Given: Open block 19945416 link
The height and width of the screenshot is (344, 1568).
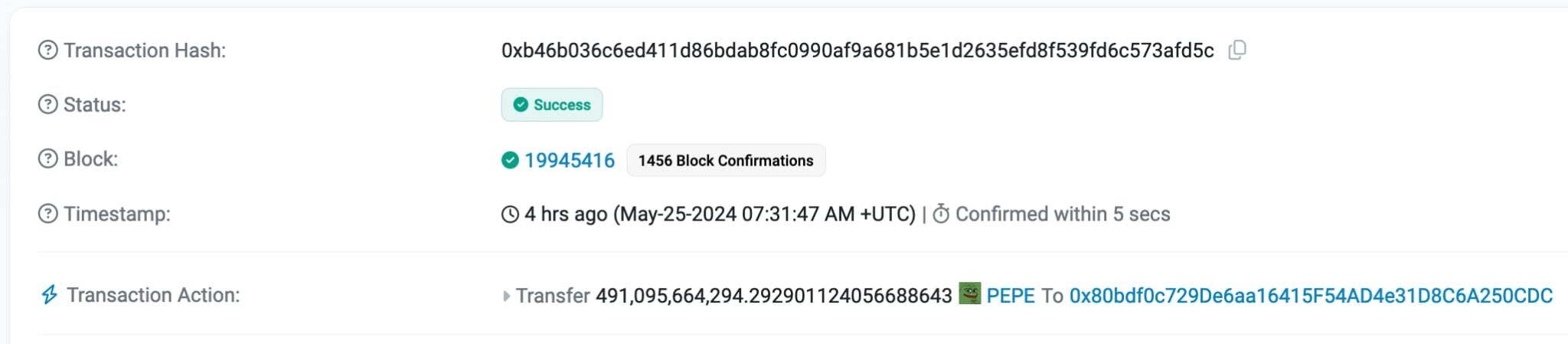Looking at the screenshot, I should tap(569, 160).
